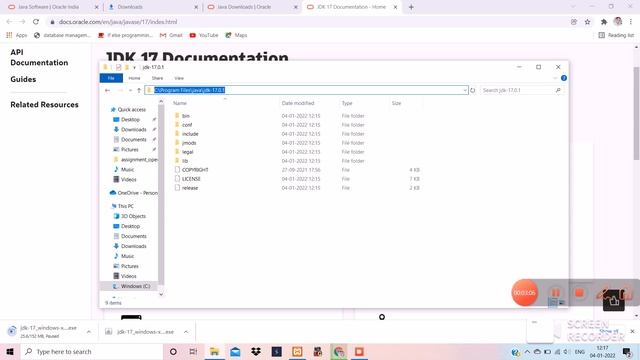
Task: Open the bin folder
Action: tap(186, 116)
